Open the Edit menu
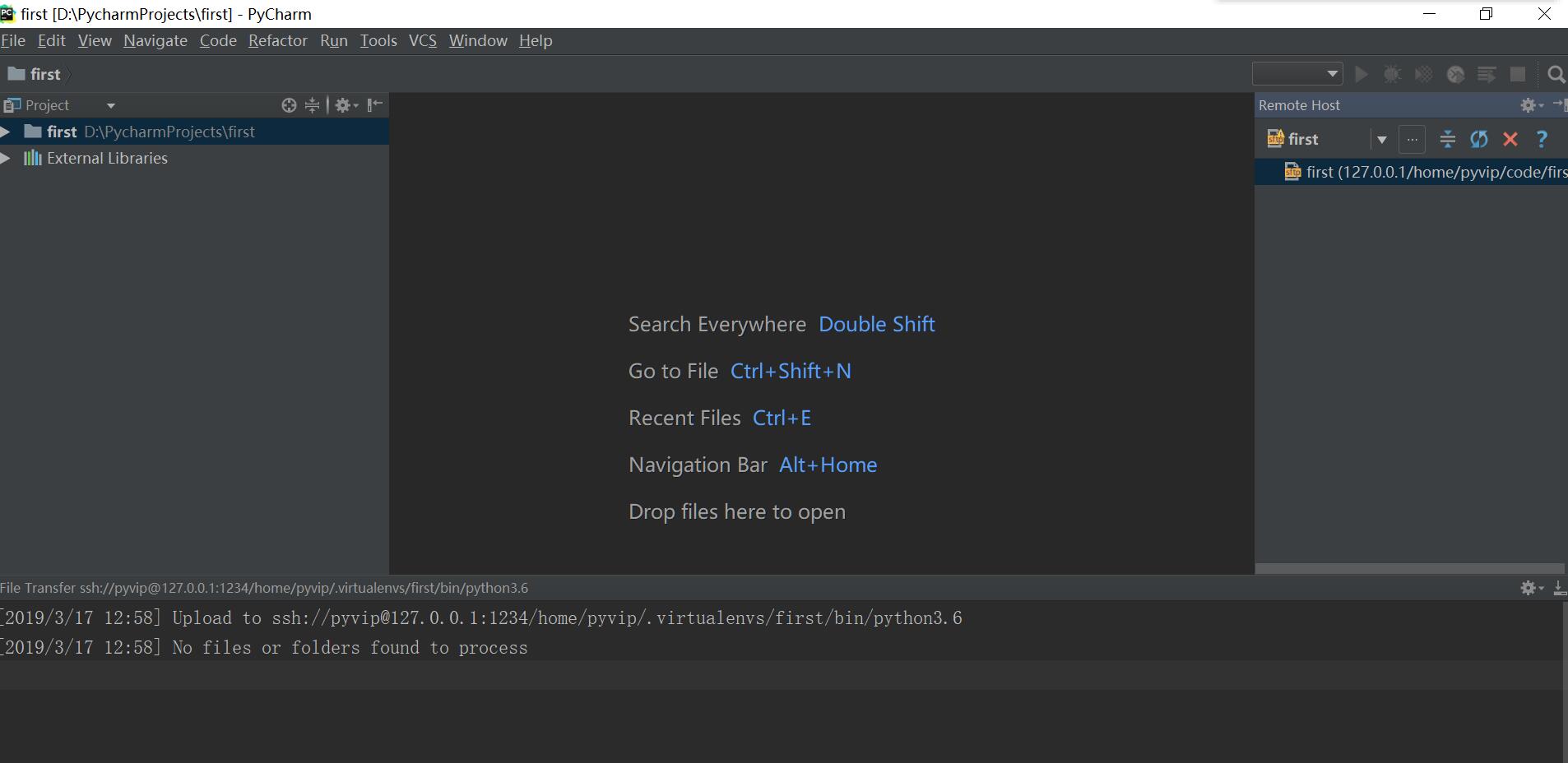The width and height of the screenshot is (1568, 763). click(x=51, y=40)
